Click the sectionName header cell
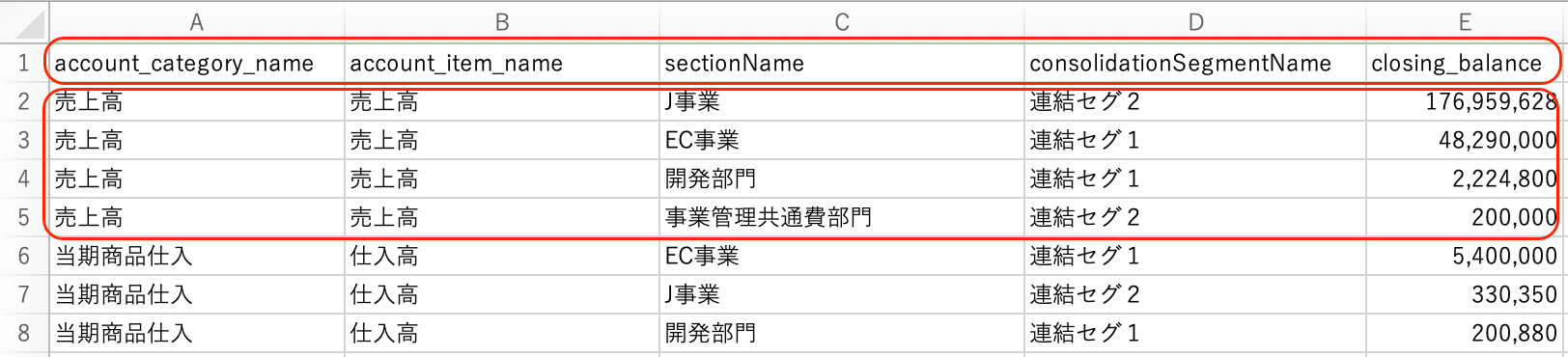This screenshot has width=1568, height=357. (842, 63)
